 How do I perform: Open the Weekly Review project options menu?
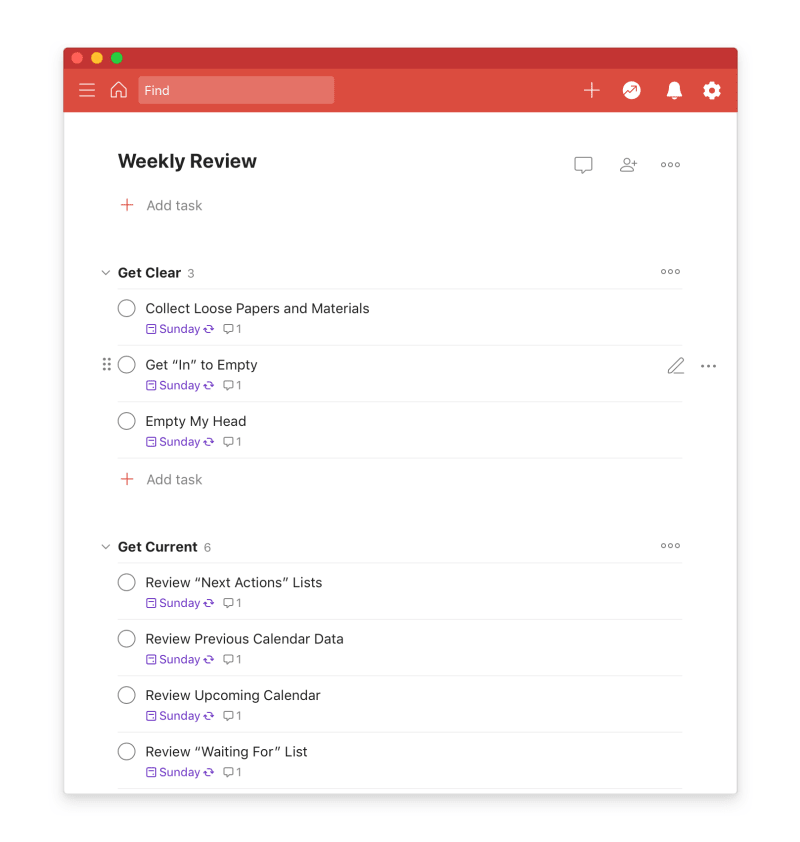[x=670, y=164]
